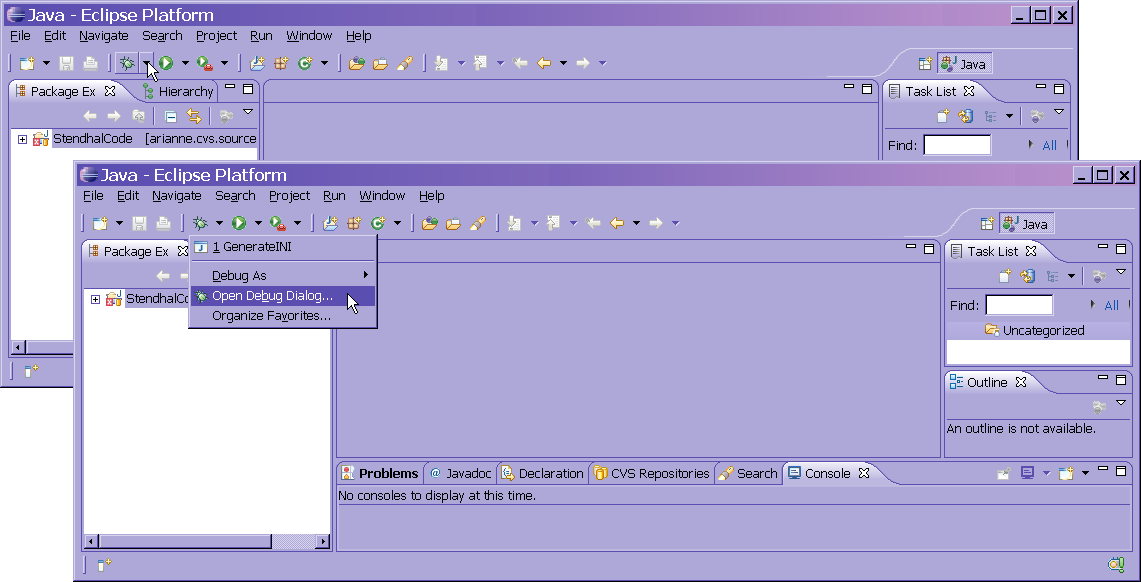
Task: Click New Java Class icon in front window
Action: (378, 223)
